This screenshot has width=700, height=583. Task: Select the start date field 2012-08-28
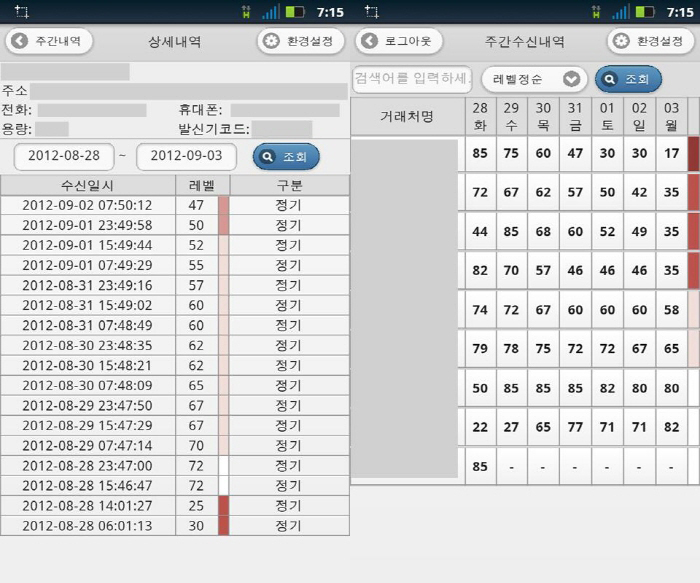coord(64,156)
